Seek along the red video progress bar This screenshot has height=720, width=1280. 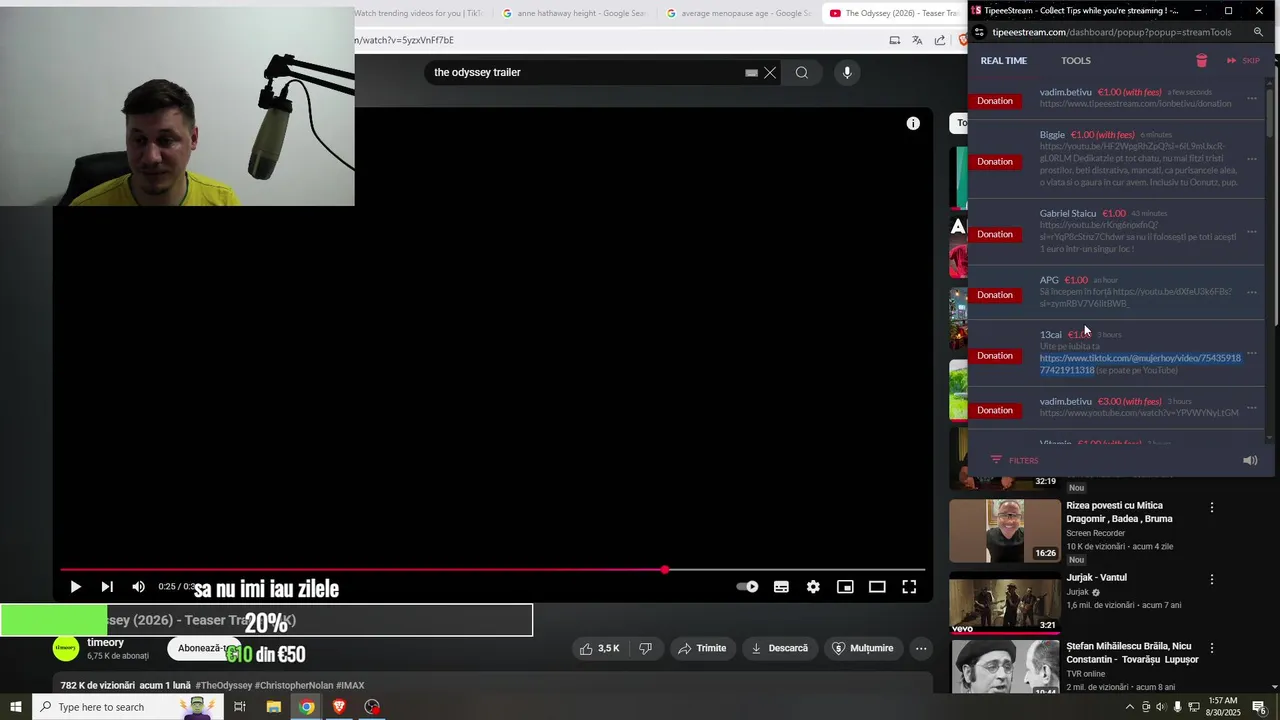pos(492,570)
